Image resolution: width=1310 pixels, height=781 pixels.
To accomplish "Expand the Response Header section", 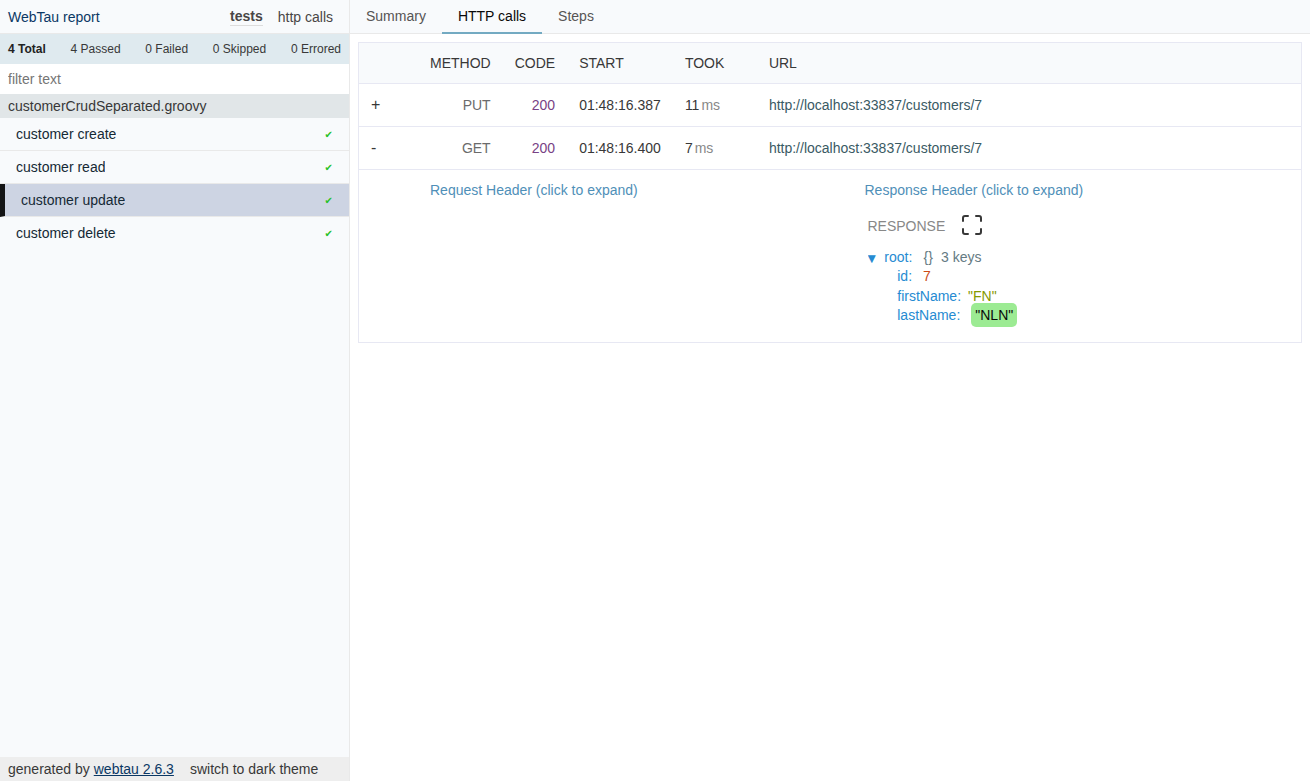I will (974, 190).
